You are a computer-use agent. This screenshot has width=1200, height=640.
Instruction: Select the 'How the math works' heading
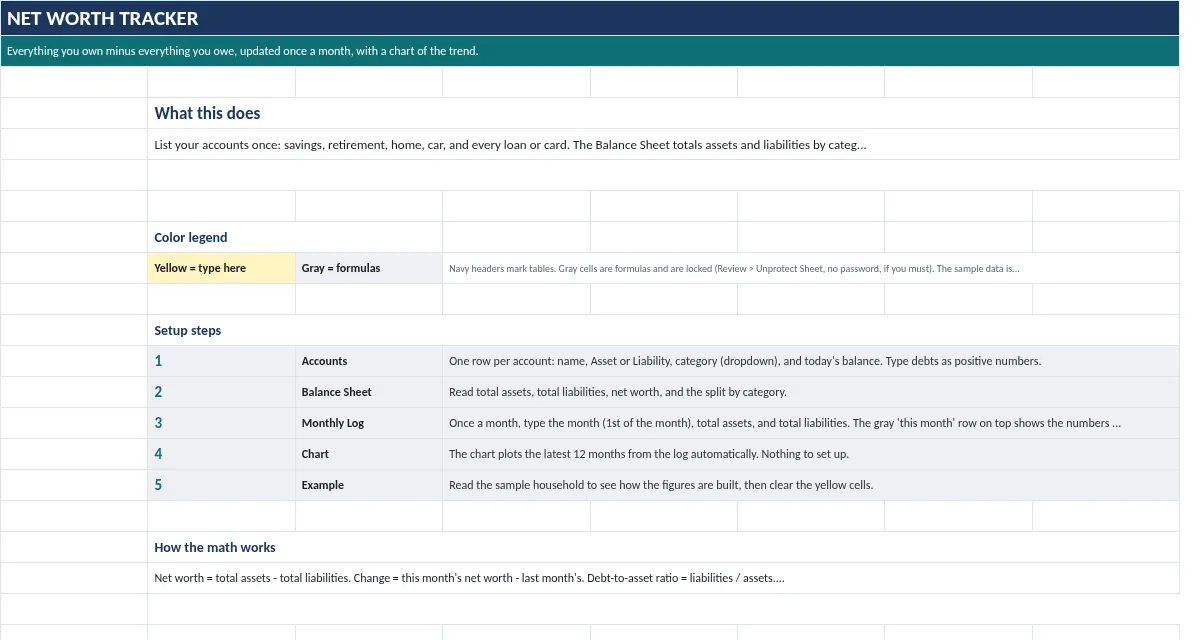[x=664, y=547]
